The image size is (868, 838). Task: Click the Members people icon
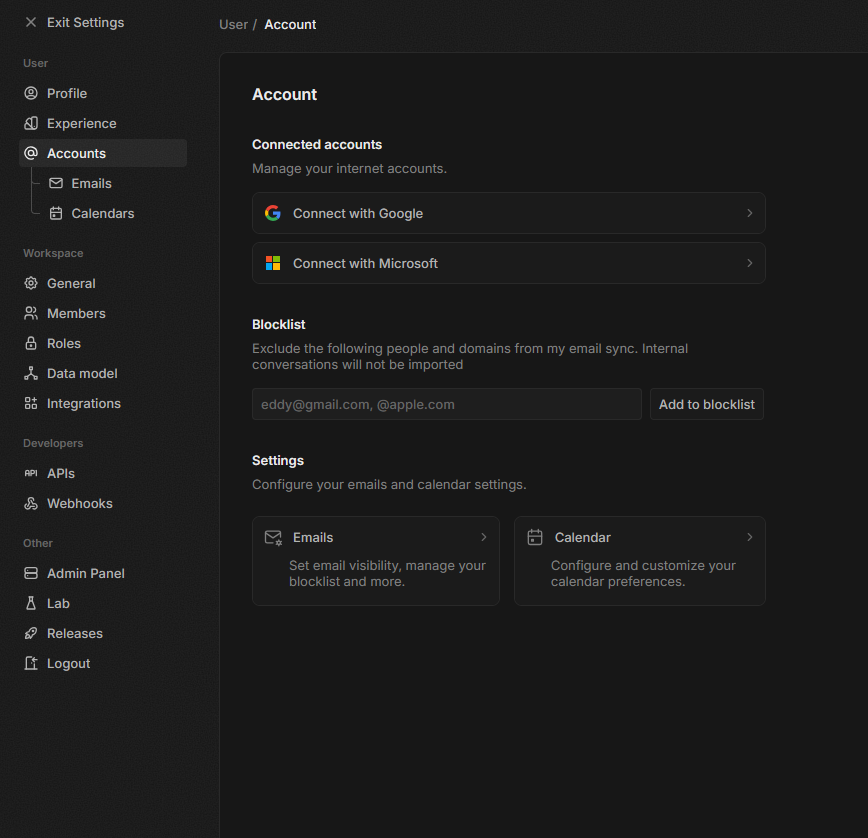coord(31,313)
